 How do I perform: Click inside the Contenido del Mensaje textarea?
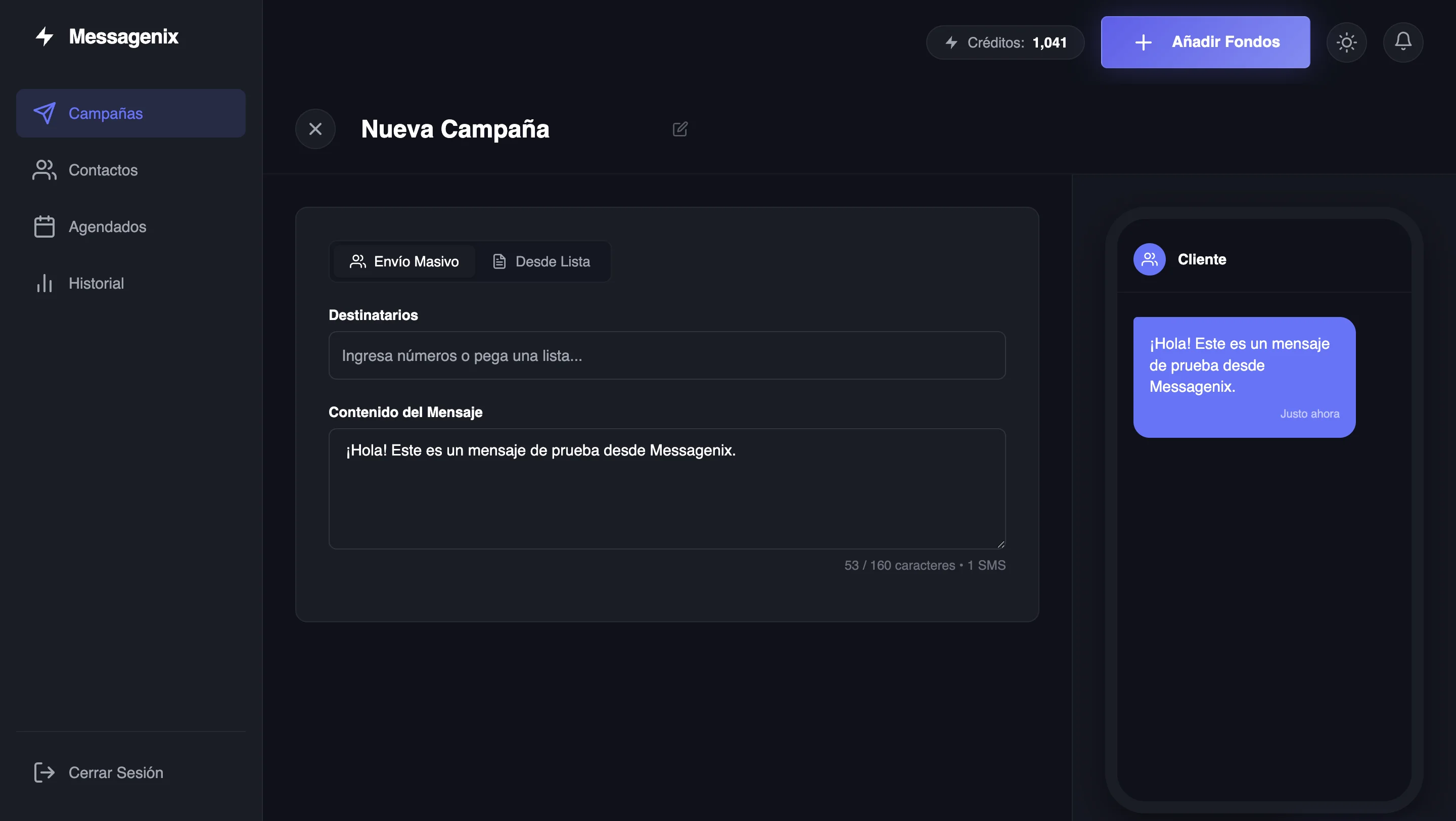667,489
